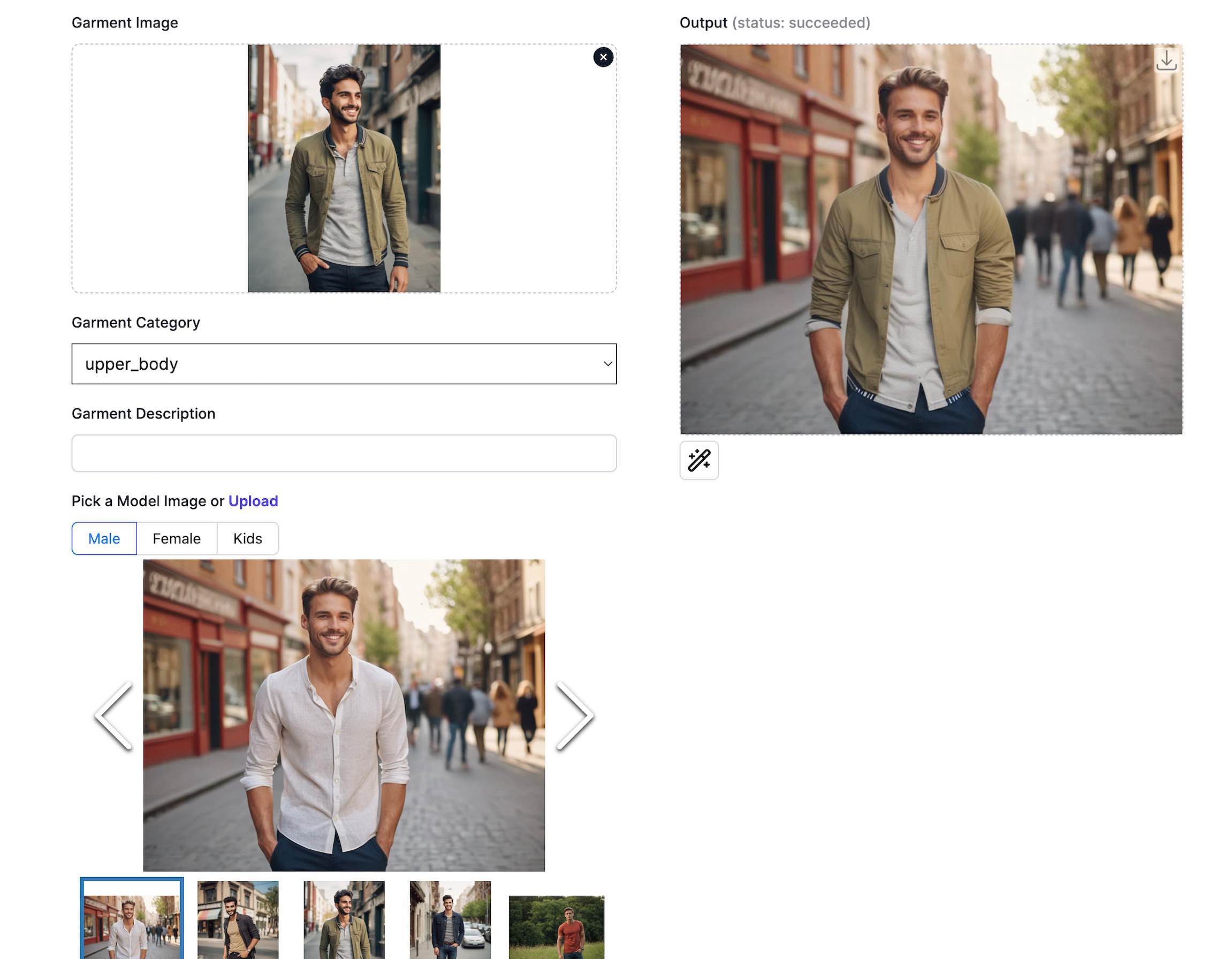Click the Upload link

click(x=253, y=501)
